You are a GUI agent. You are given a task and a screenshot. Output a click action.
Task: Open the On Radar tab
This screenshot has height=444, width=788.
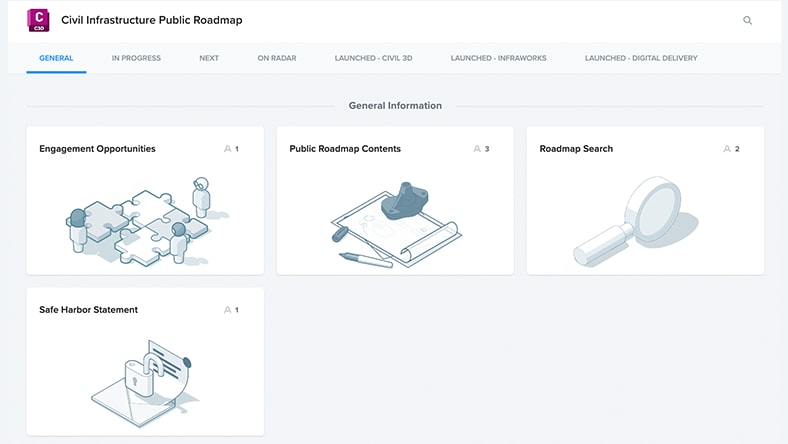(x=277, y=58)
